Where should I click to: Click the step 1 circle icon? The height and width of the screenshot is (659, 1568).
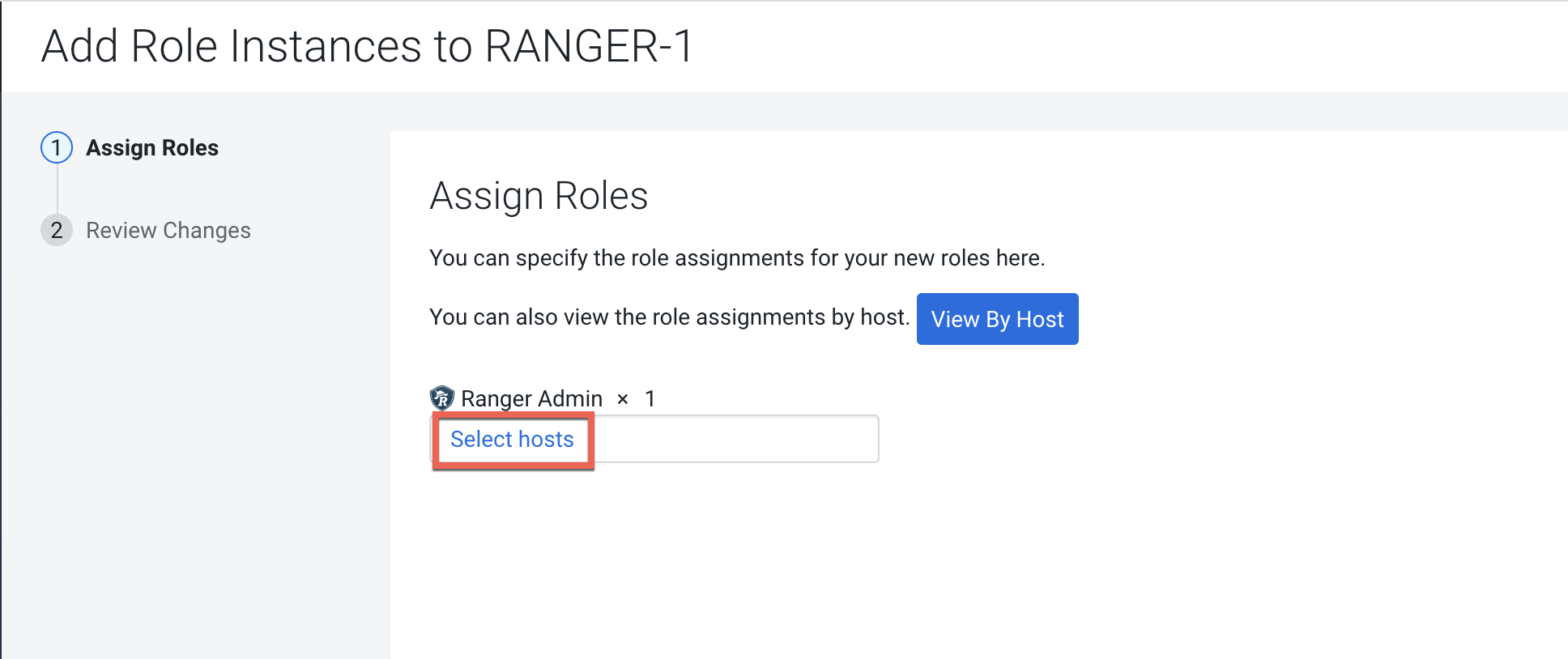coord(57,147)
